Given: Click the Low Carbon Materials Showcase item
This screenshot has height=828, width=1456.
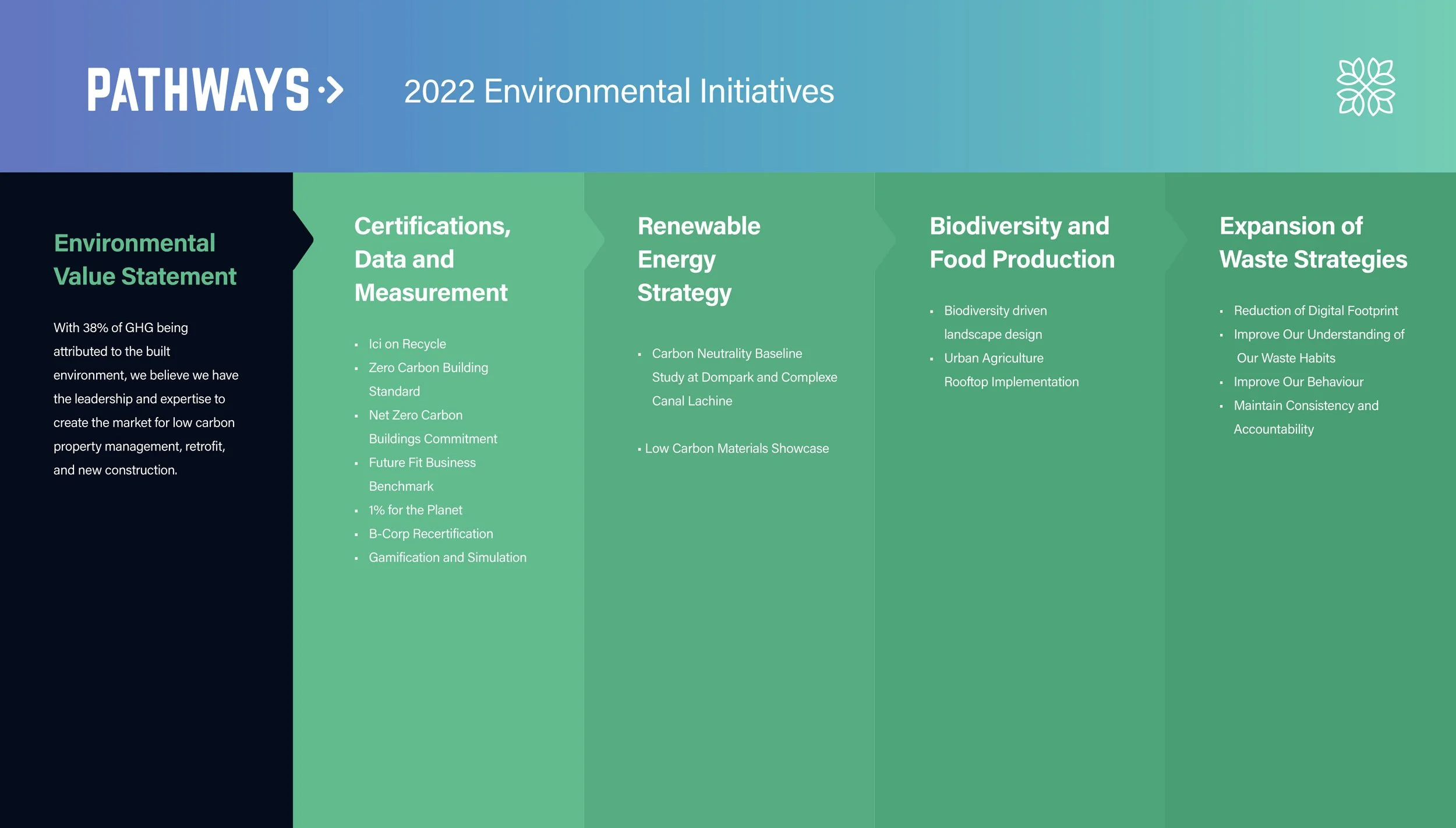Looking at the screenshot, I should click(736, 449).
